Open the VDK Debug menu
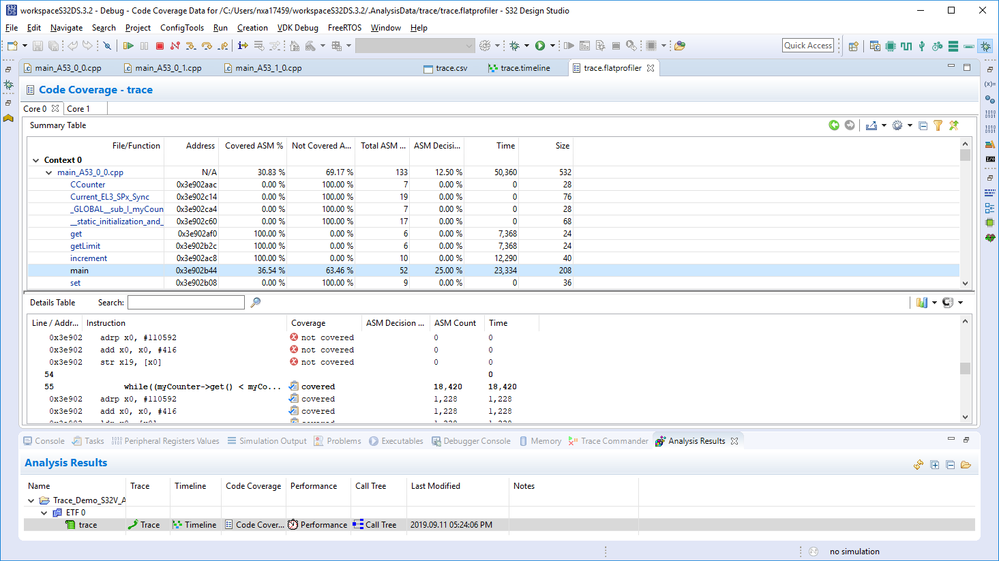The height and width of the screenshot is (561, 999). click(298, 28)
